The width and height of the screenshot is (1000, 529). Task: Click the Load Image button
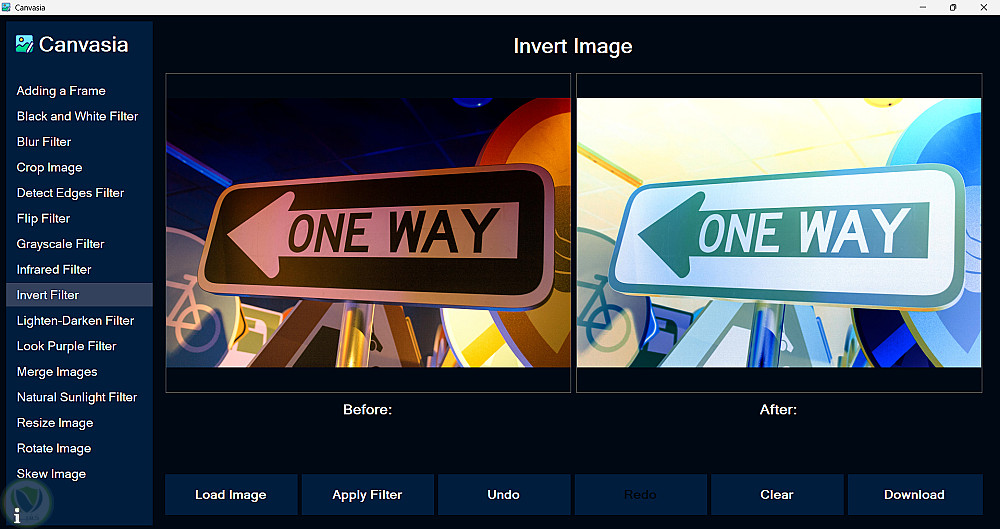231,495
